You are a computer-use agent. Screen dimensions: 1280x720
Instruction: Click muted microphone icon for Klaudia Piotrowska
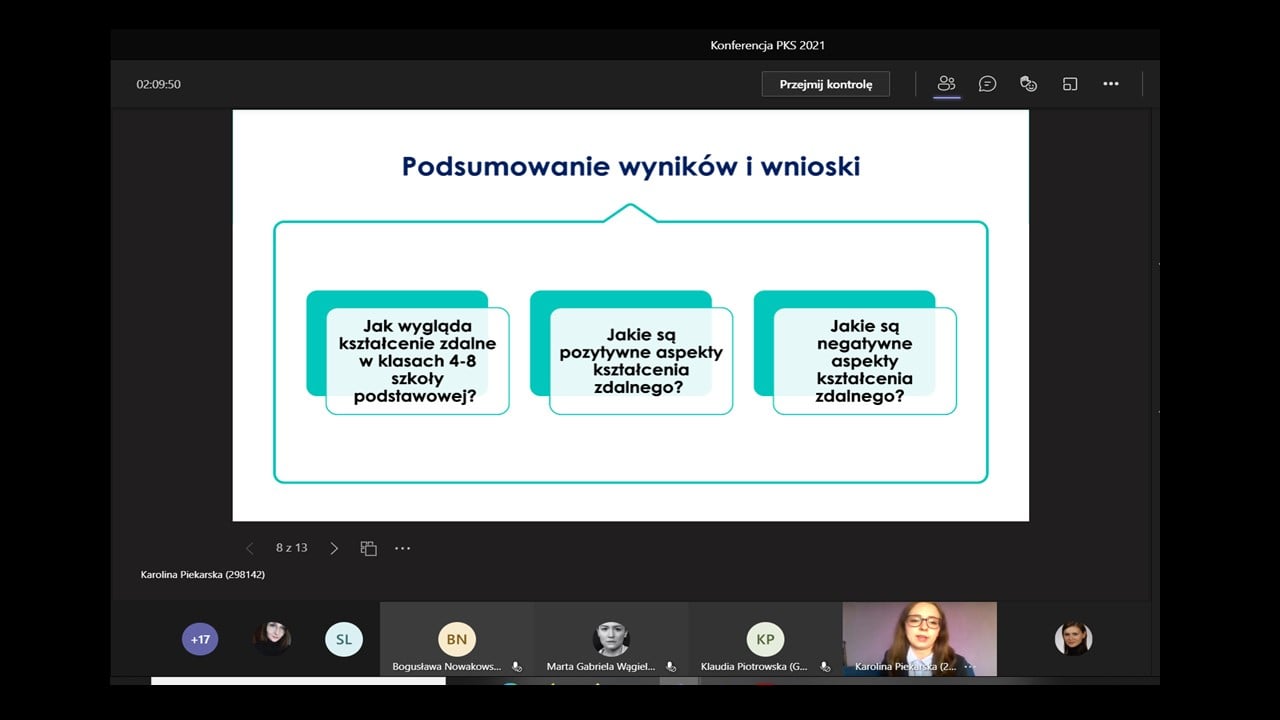point(825,666)
